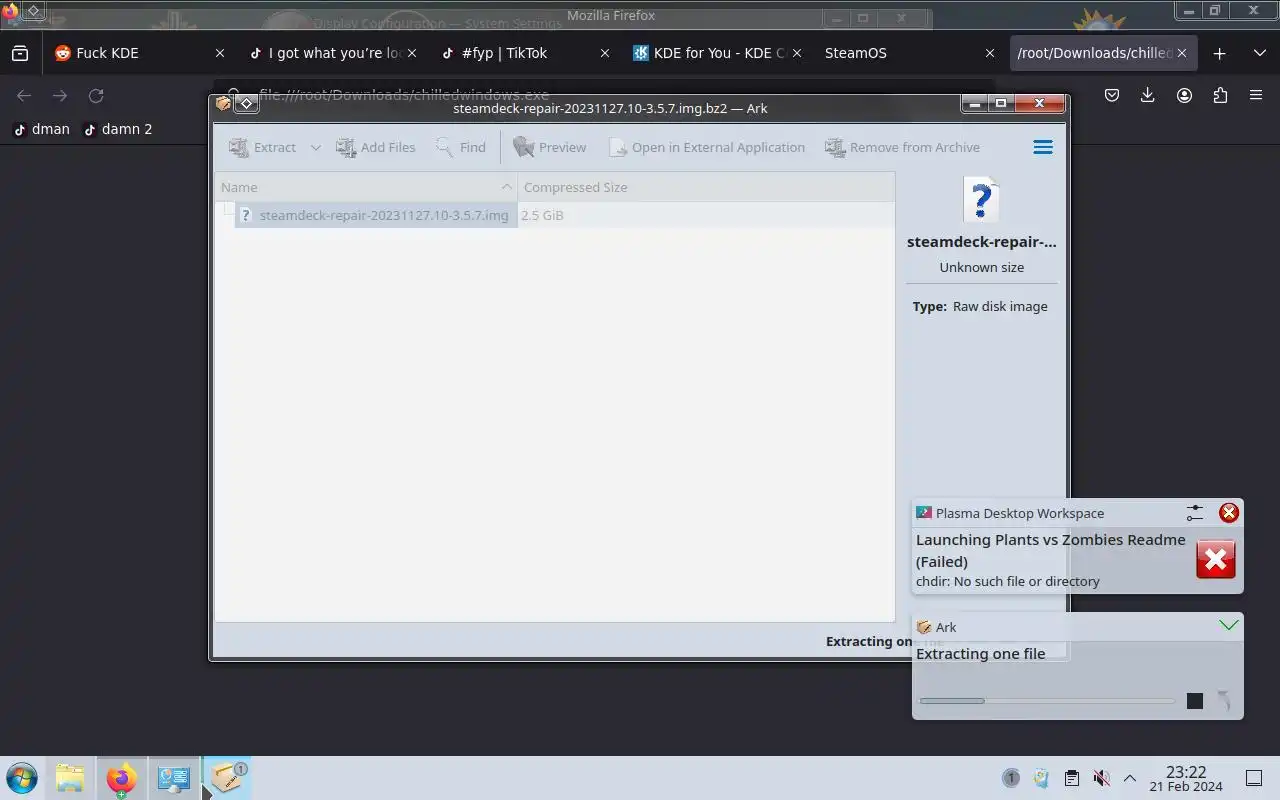Click Open in External Application

[x=706, y=147]
